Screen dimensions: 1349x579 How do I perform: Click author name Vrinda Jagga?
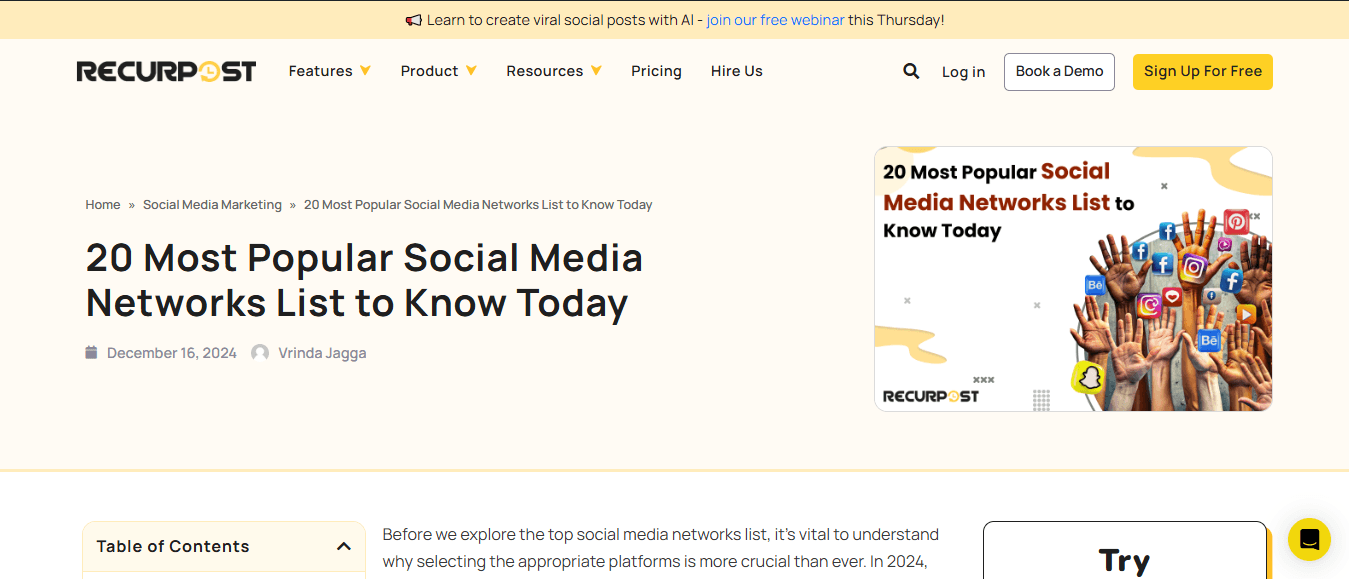pos(322,353)
